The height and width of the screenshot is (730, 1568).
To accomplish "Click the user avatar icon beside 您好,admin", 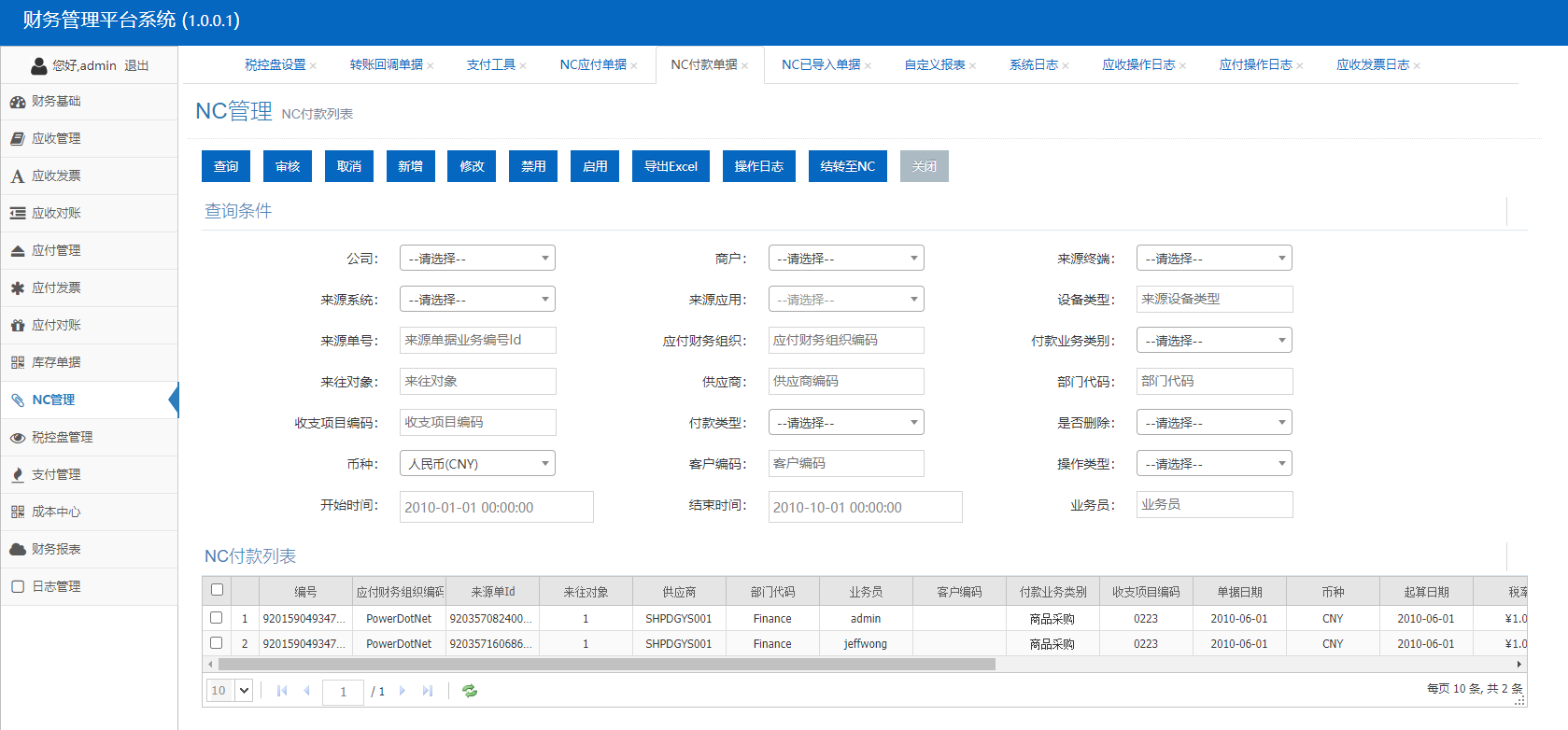I will pos(39,66).
